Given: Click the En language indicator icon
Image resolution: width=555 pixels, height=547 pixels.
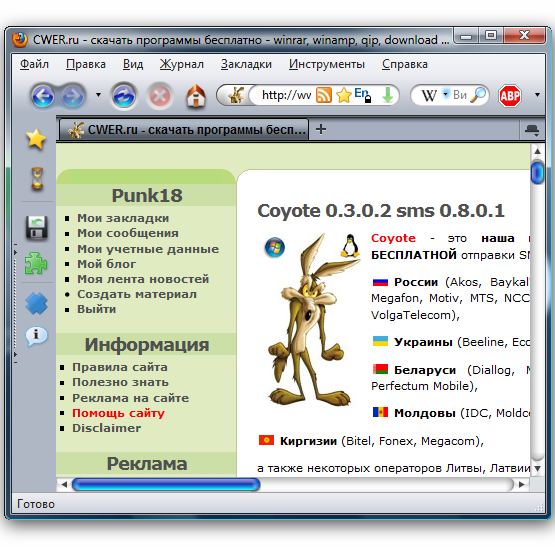Looking at the screenshot, I should tap(363, 95).
